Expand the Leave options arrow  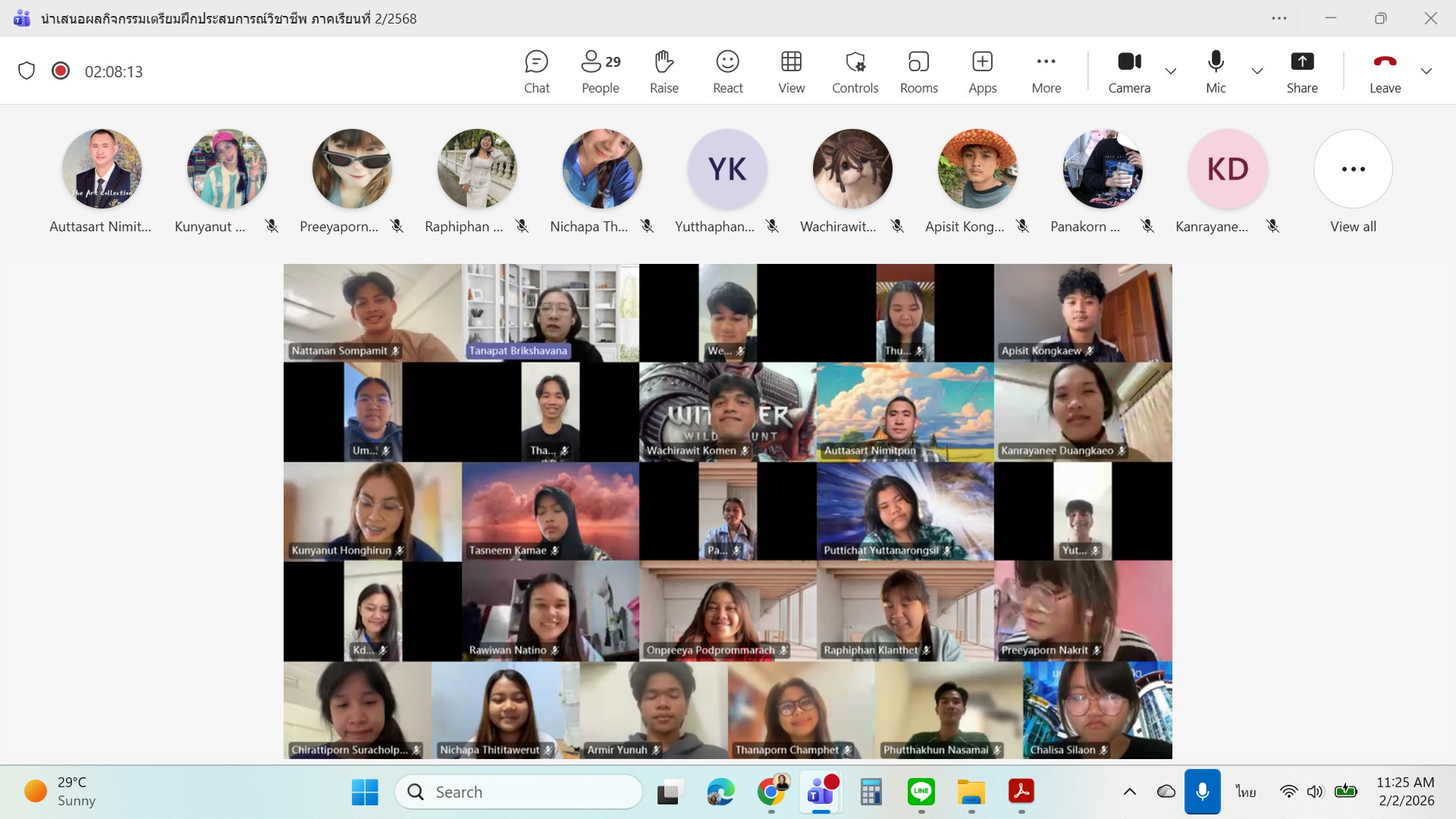(1426, 71)
